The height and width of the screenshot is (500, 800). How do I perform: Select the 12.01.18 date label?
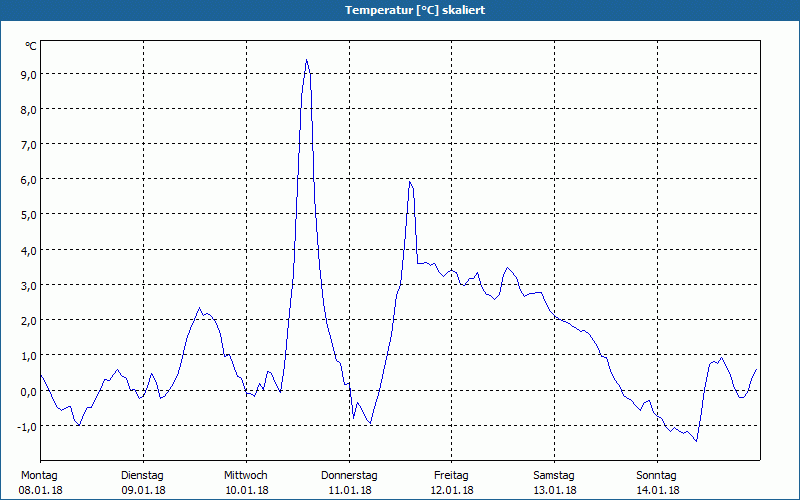pyautogui.click(x=452, y=491)
